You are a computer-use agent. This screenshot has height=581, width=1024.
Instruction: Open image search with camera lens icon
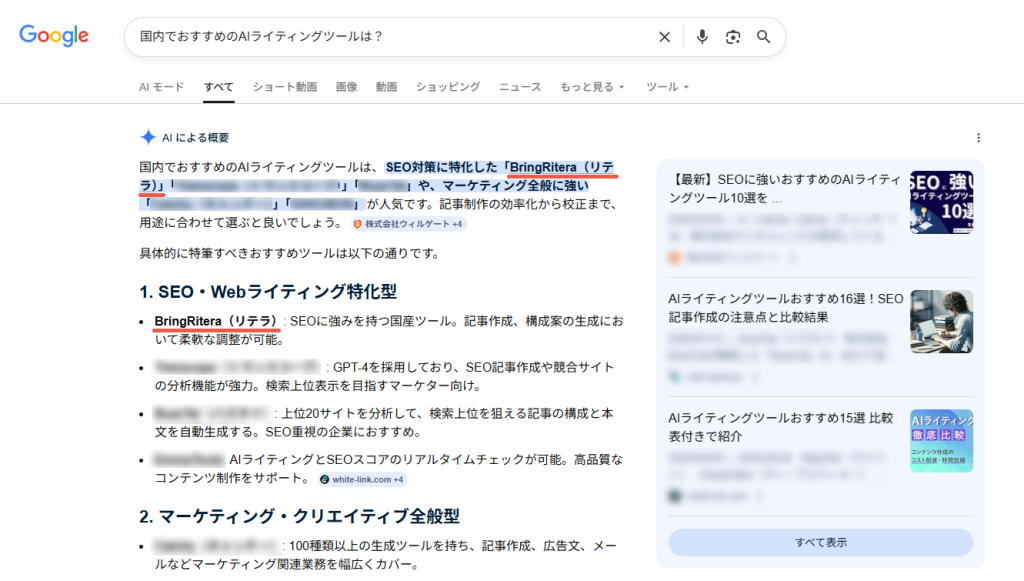pyautogui.click(x=733, y=37)
